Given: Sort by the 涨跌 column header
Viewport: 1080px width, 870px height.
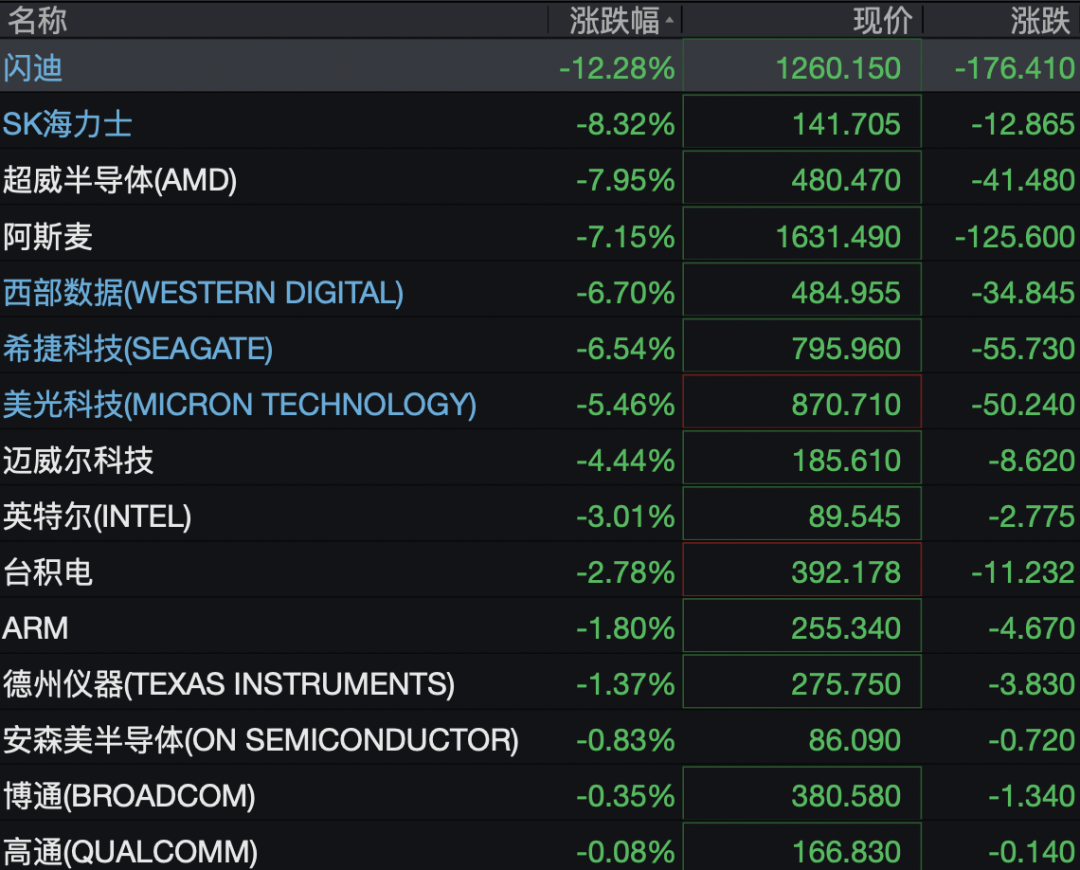Looking at the screenshot, I should tap(1040, 21).
